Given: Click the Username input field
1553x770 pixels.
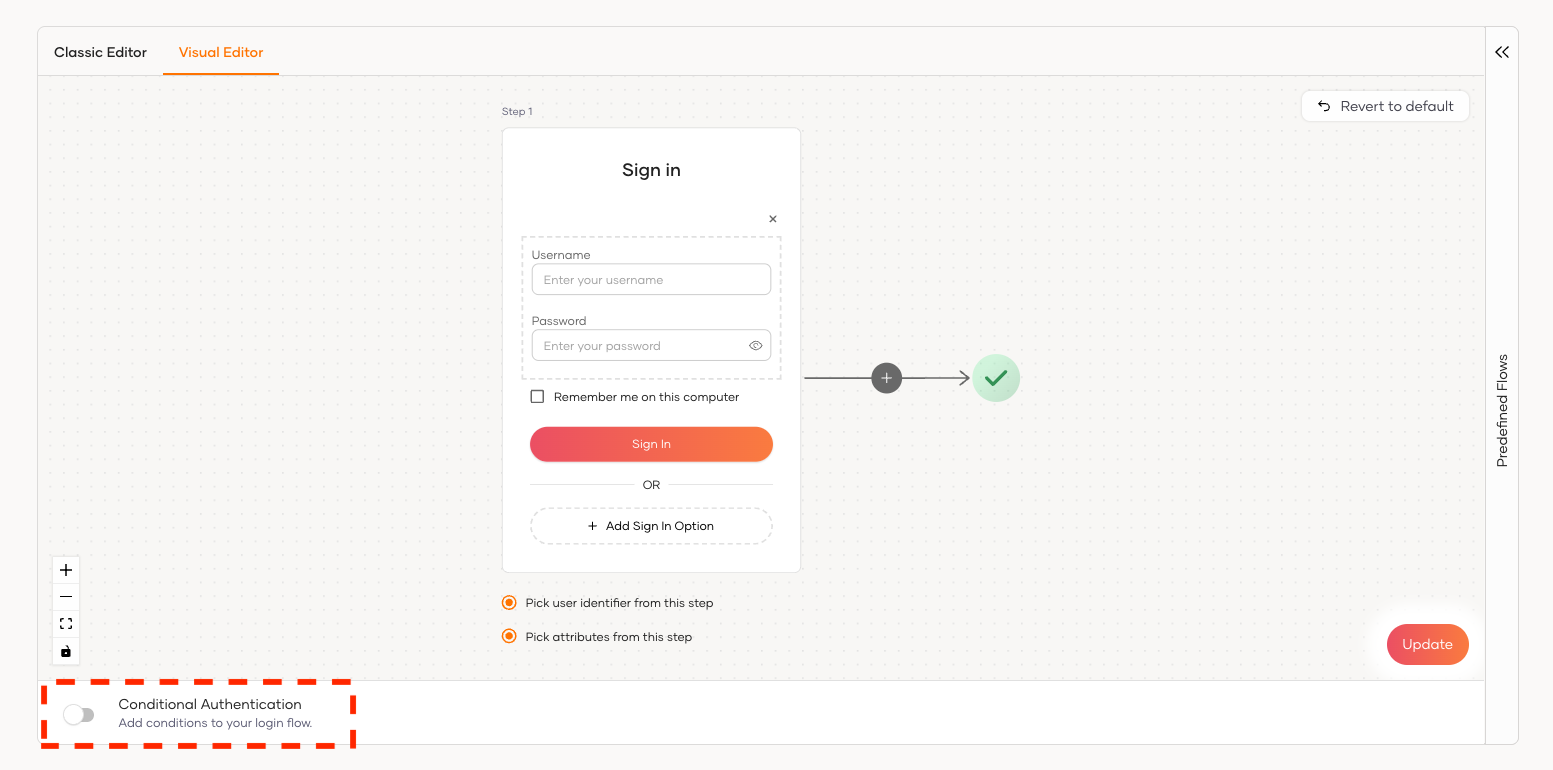Looking at the screenshot, I should point(651,280).
